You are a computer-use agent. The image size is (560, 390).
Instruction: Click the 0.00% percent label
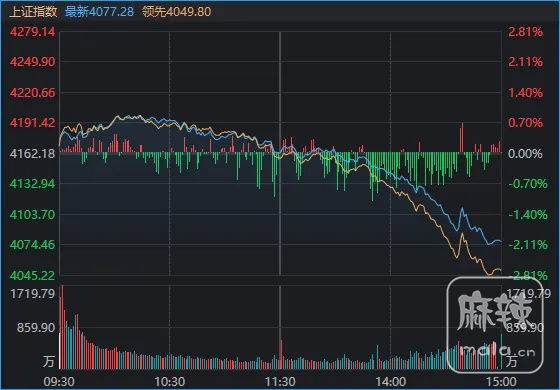(525, 154)
